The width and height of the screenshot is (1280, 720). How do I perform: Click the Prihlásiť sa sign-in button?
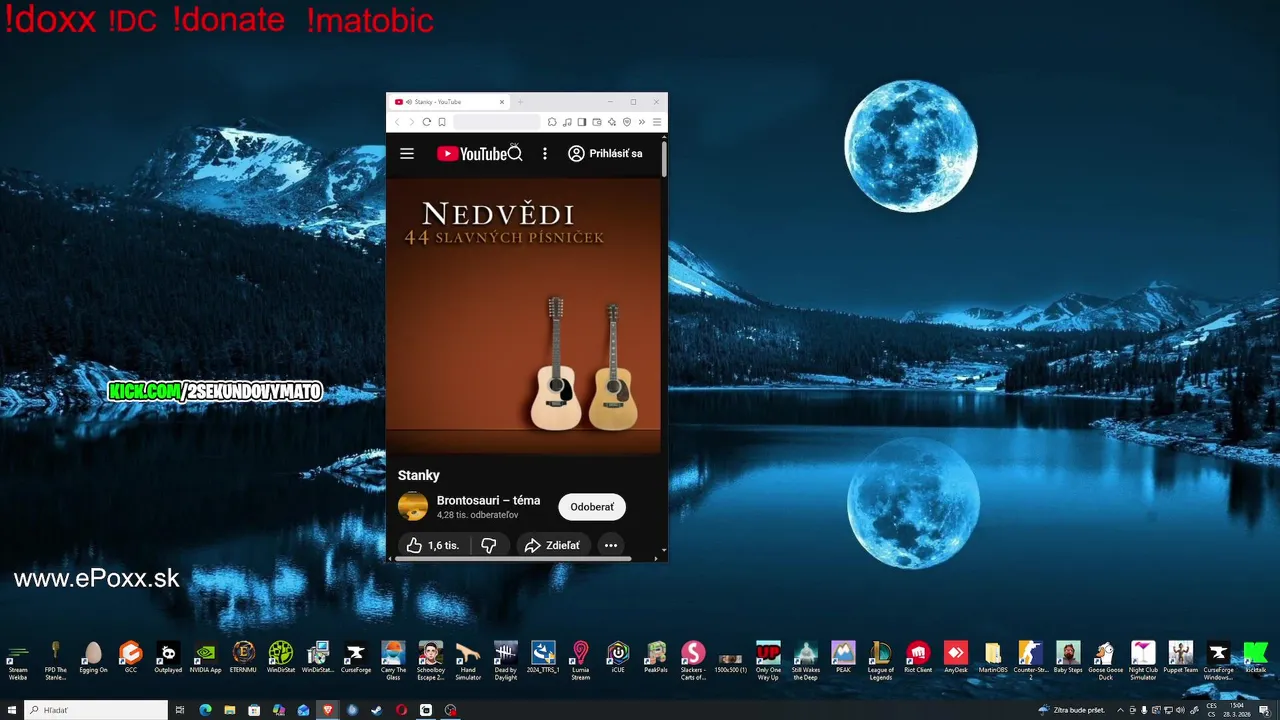click(x=605, y=154)
